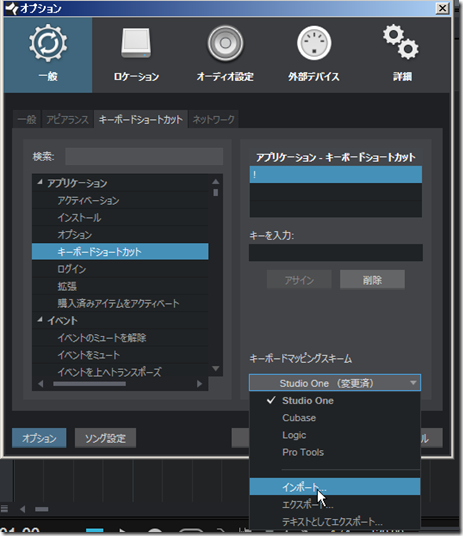Click エクスポート... in scheme menu
The height and width of the screenshot is (536, 463).
(x=335, y=504)
